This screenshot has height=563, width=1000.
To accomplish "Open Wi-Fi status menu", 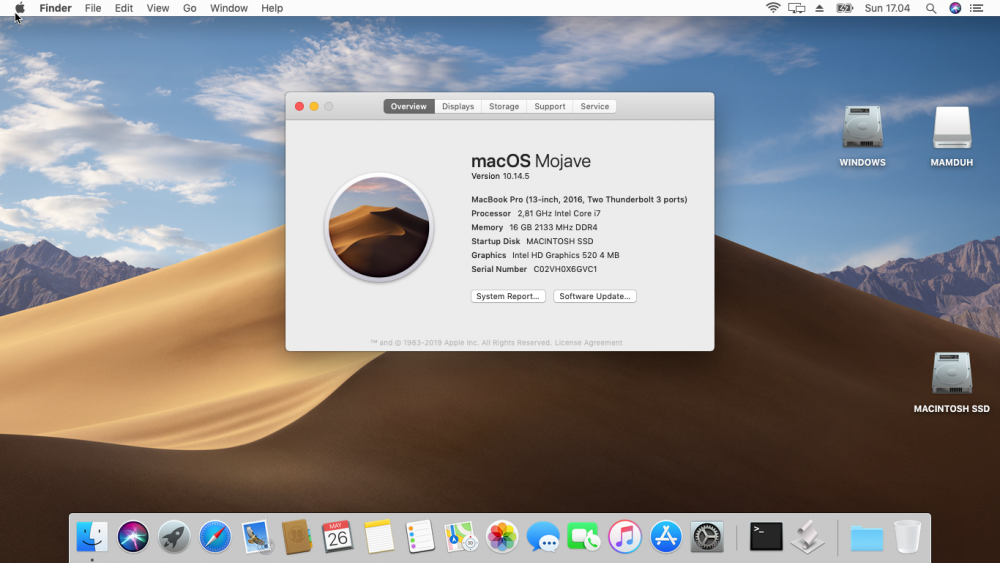I will tap(773, 8).
